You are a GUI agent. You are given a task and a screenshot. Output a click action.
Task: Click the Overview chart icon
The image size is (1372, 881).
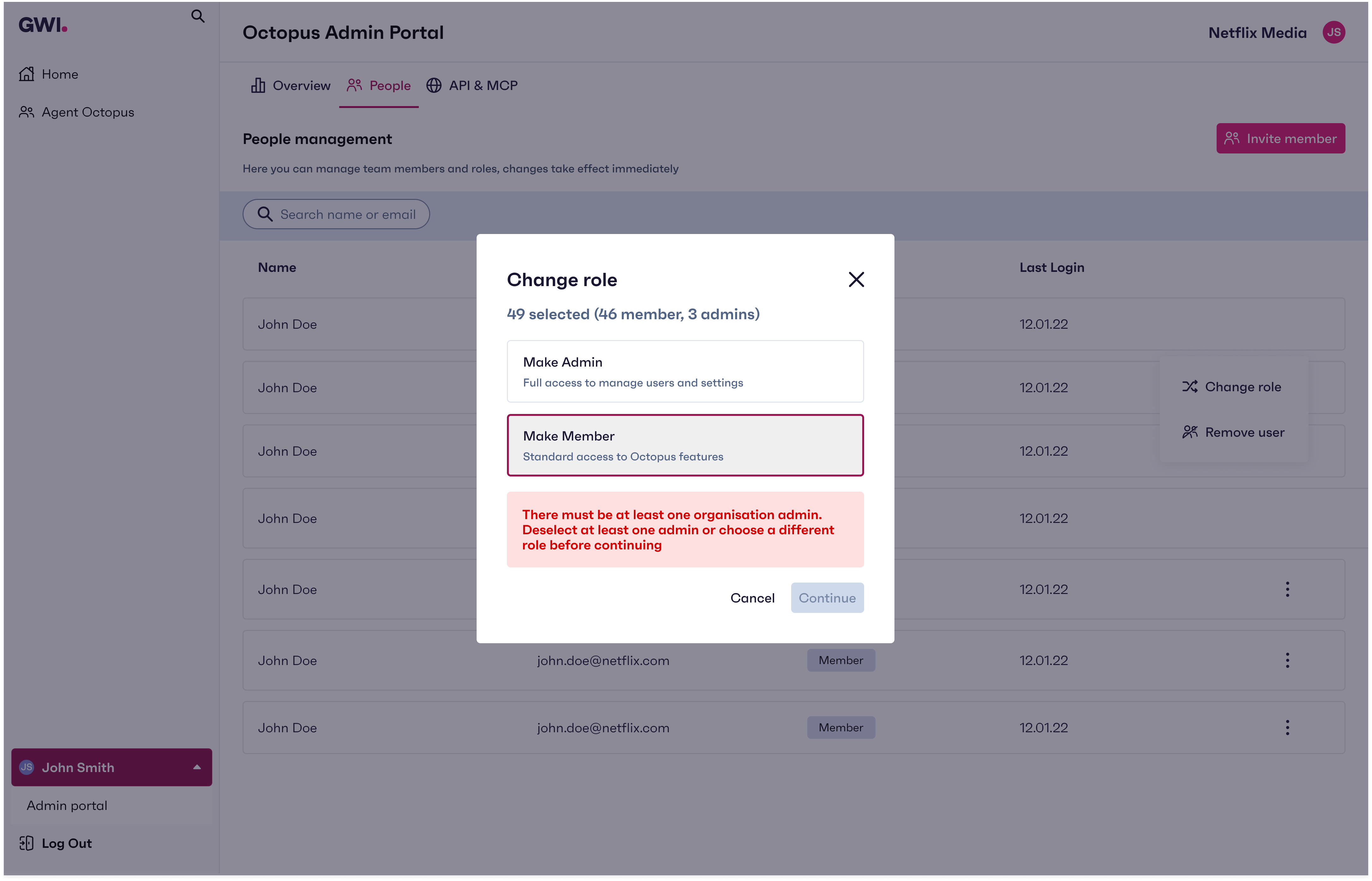point(258,85)
